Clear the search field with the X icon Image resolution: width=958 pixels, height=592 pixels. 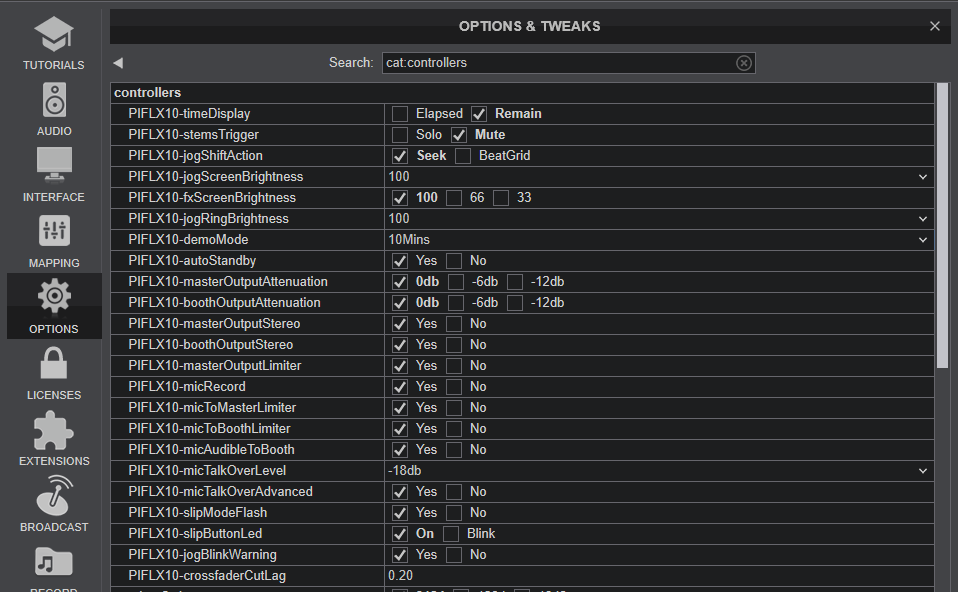coord(743,63)
